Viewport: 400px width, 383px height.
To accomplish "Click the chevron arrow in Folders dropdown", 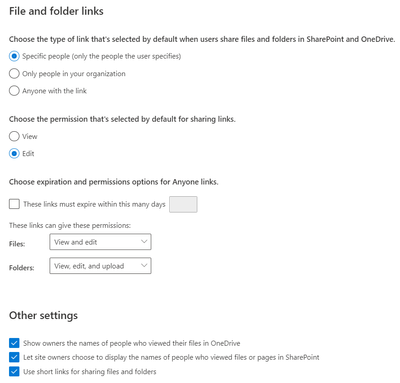I will (144, 266).
